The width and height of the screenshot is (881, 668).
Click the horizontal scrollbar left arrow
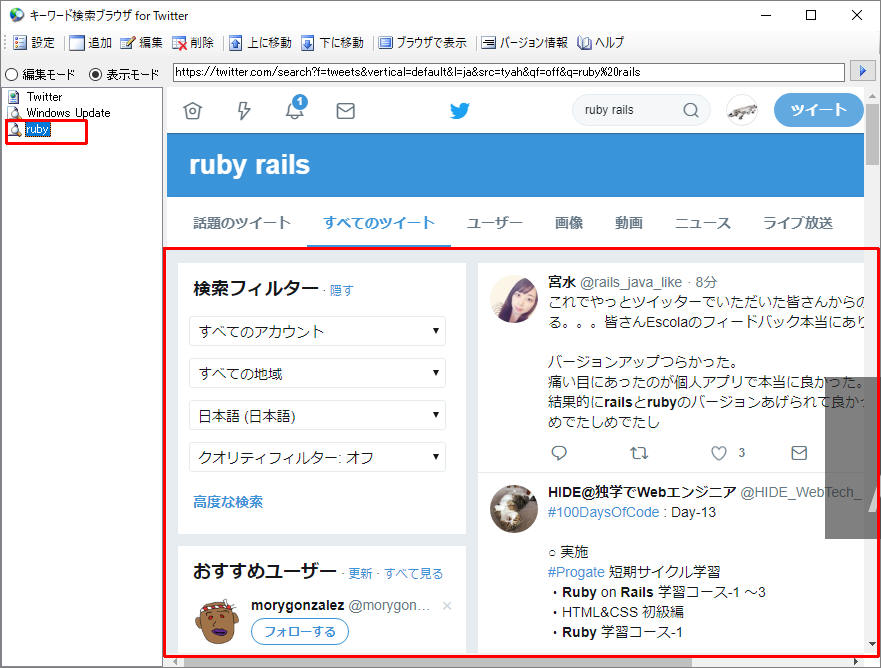[175, 662]
